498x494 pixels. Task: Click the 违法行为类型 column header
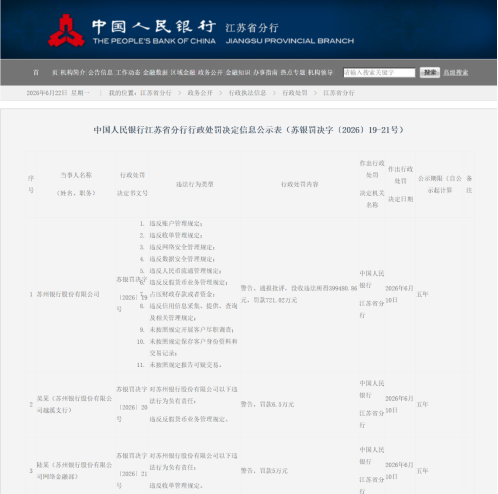(x=195, y=184)
